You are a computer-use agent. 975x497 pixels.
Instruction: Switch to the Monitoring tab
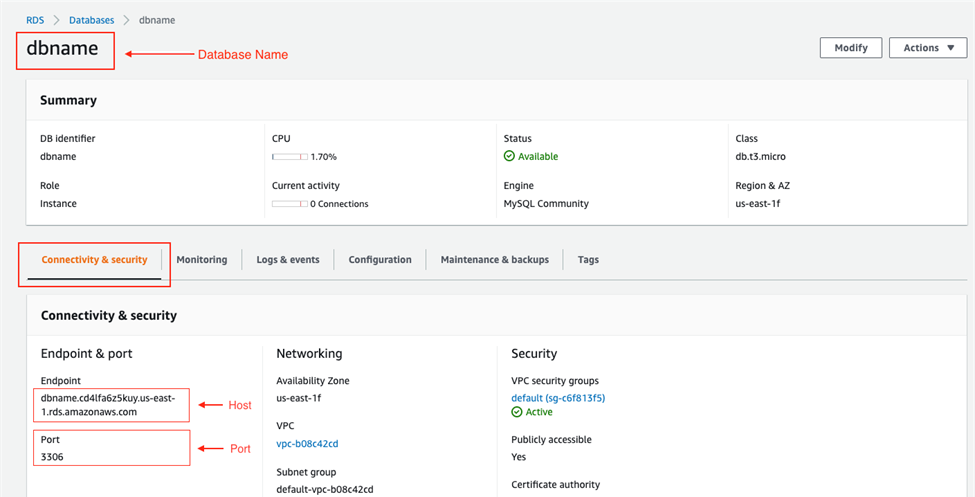click(x=202, y=260)
